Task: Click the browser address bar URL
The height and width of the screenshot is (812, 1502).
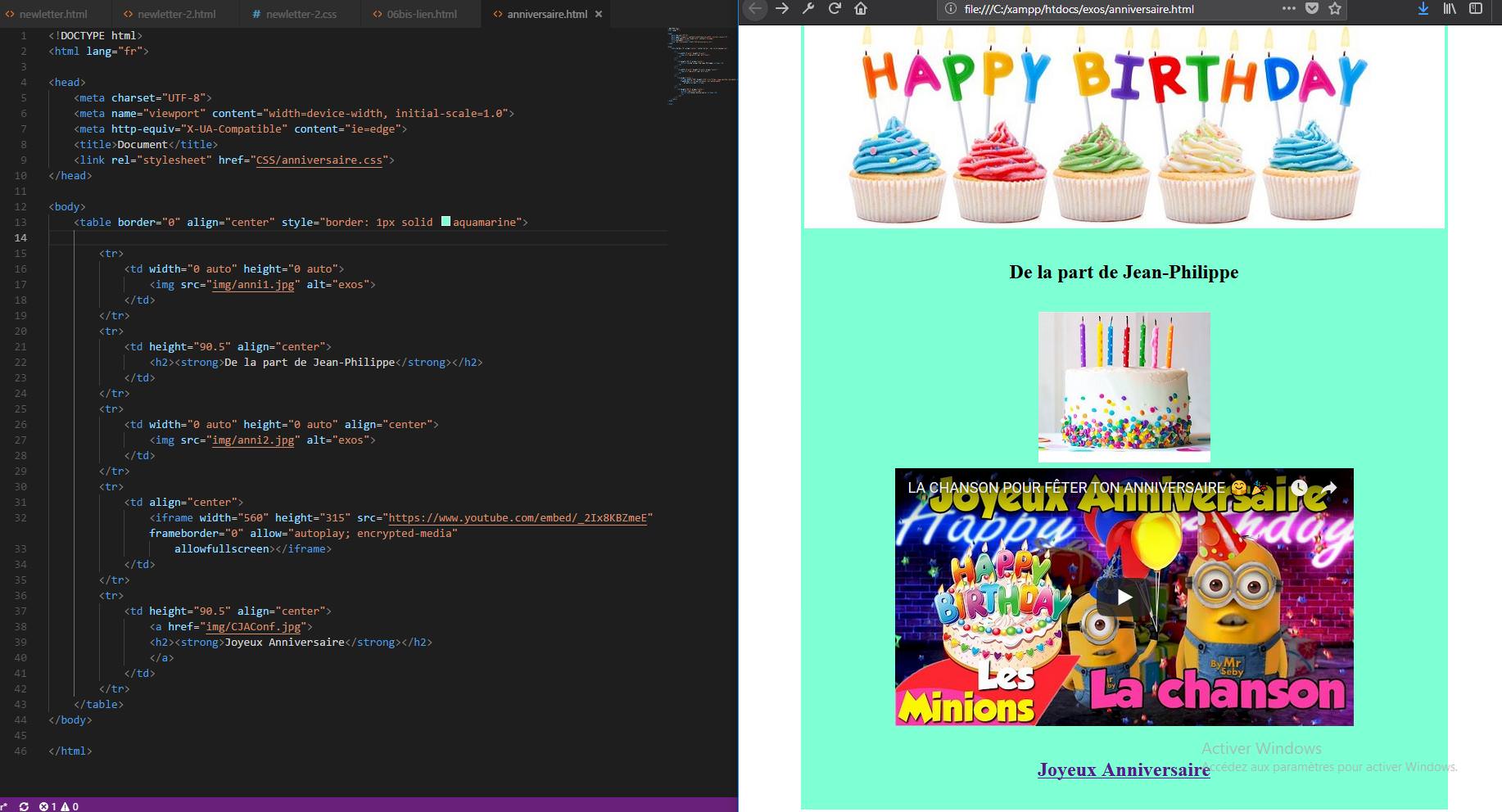Action: [1079, 9]
